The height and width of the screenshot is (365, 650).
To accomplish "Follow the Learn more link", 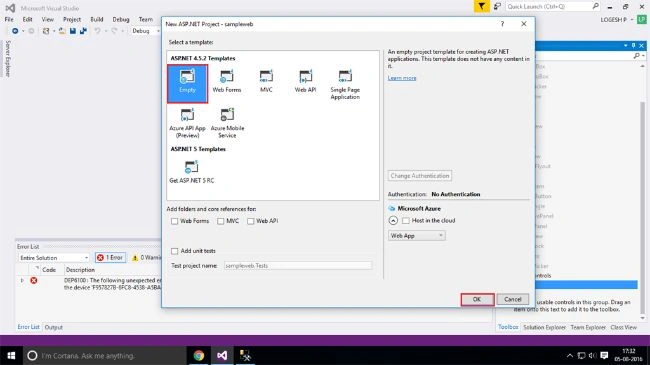I will [x=402, y=78].
